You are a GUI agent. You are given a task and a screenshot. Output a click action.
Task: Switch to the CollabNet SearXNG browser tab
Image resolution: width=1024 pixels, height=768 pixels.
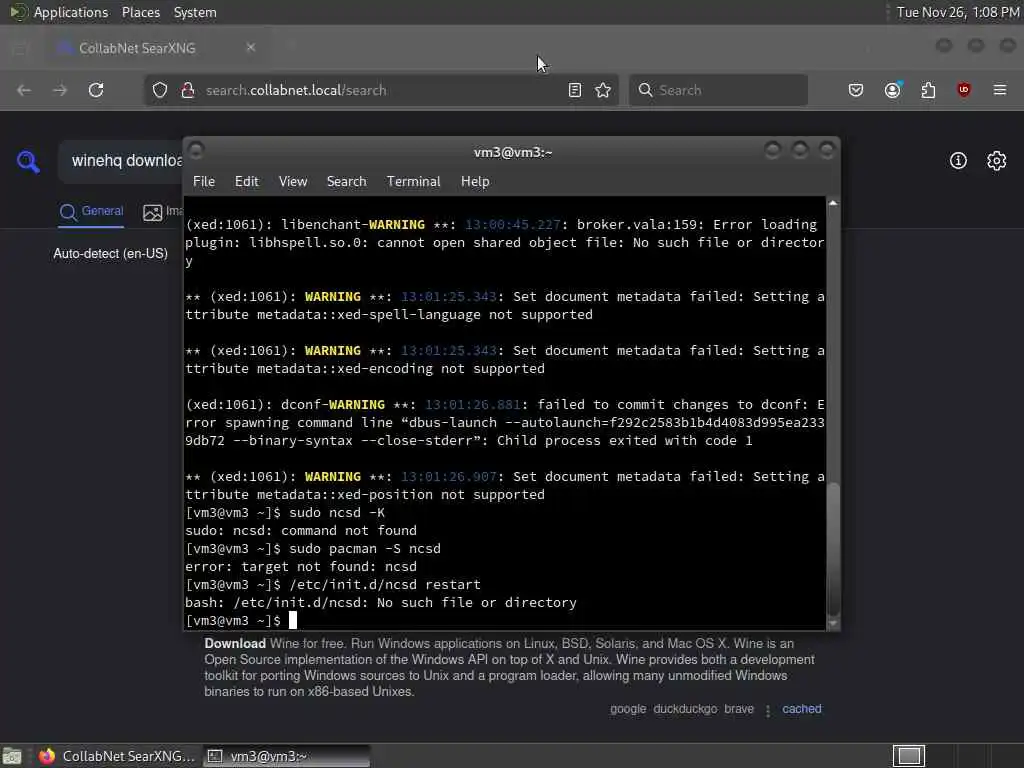click(157, 48)
